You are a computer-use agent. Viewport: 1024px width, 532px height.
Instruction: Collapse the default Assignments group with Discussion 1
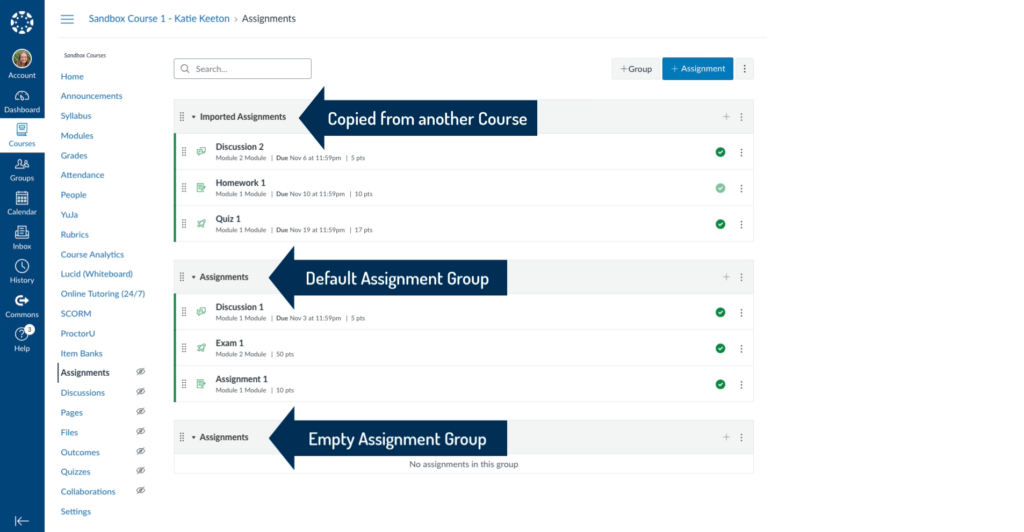(194, 277)
